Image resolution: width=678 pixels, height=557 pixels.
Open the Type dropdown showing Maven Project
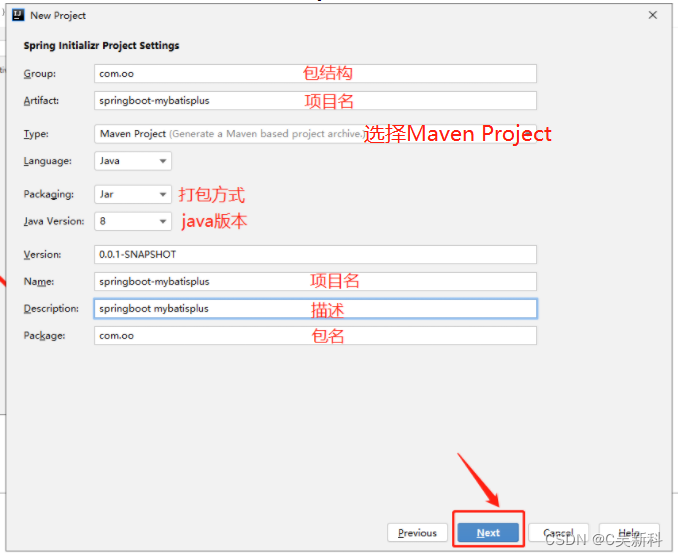(x=315, y=134)
